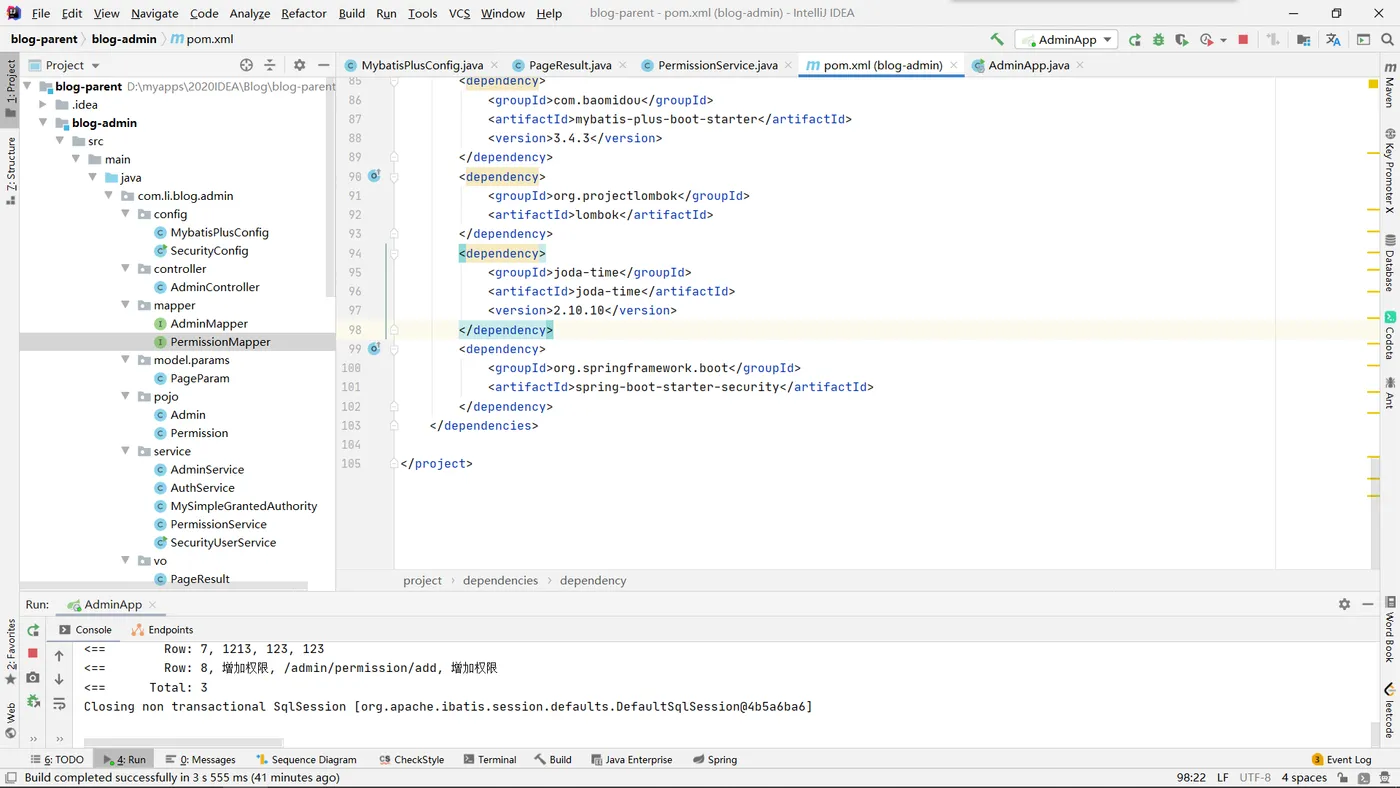Toggle the Codota side panel
This screenshot has height=788, width=1400.
tap(1389, 336)
